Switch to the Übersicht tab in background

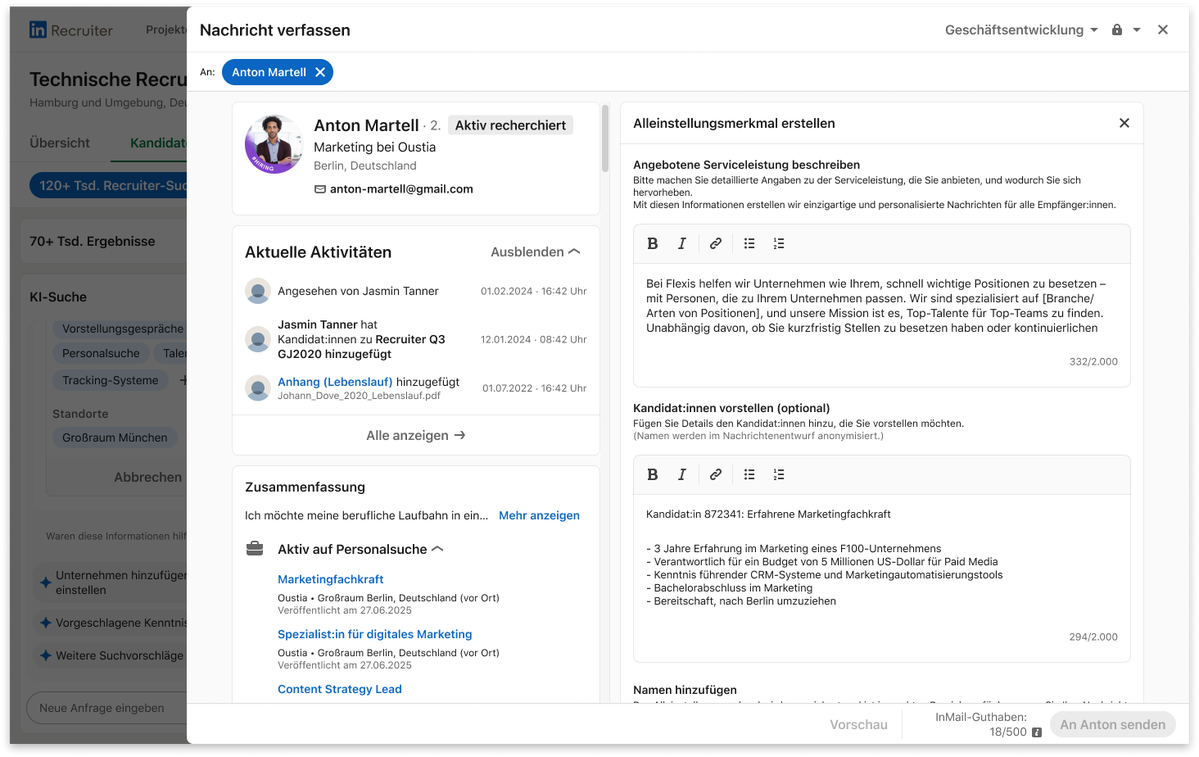click(x=60, y=143)
